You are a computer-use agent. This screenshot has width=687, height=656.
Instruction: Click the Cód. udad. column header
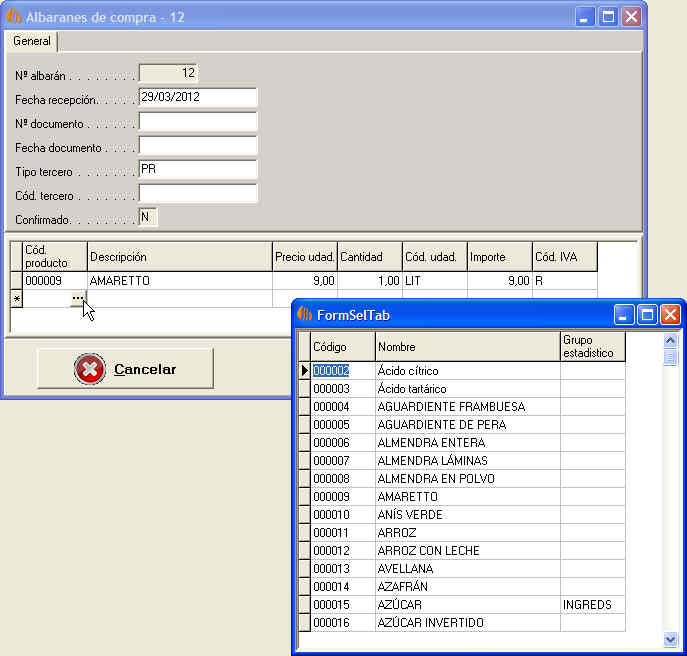pos(435,256)
